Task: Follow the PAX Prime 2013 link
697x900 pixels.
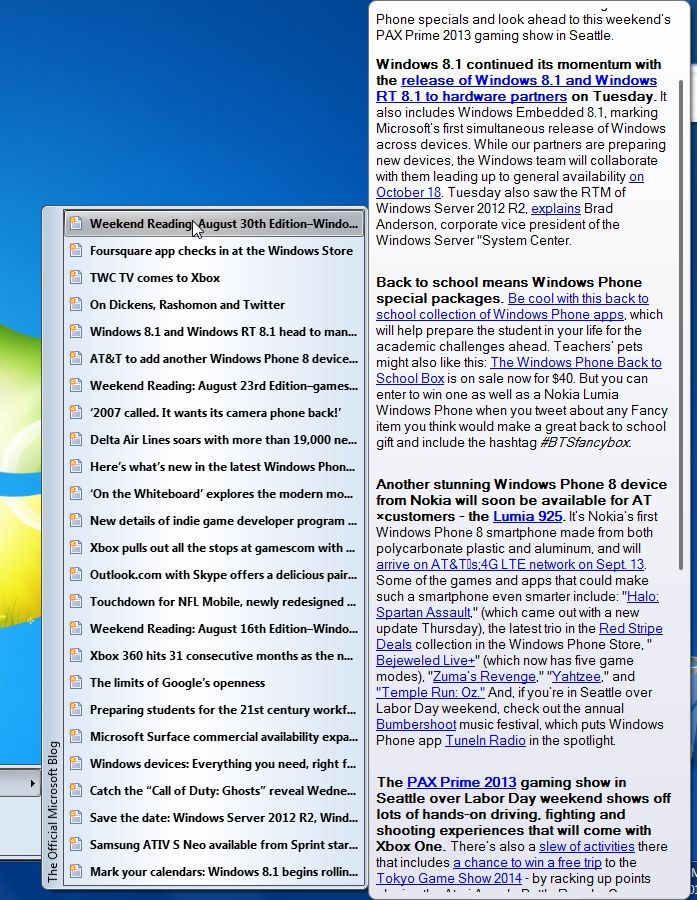Action: pyautogui.click(x=462, y=782)
